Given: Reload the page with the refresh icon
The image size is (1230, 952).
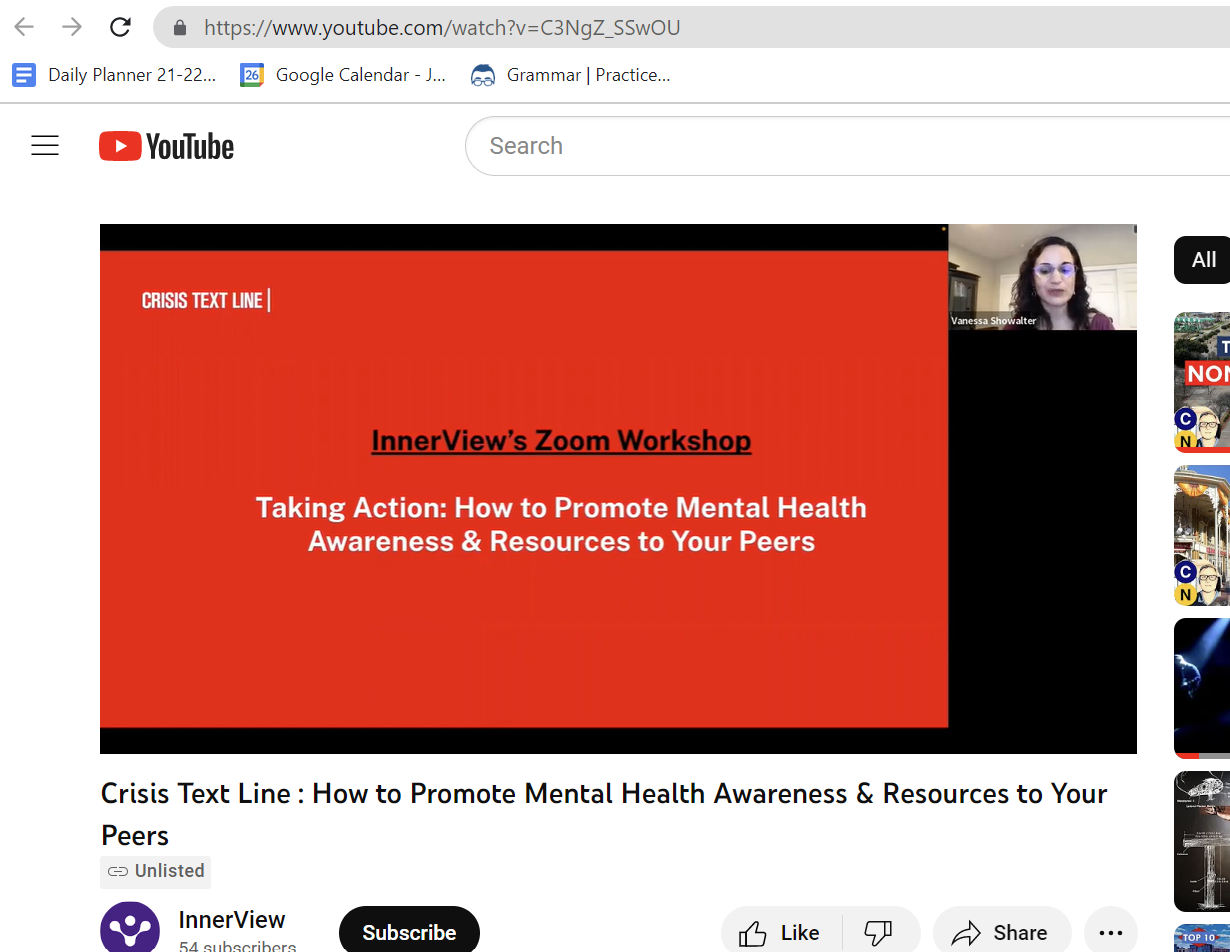Looking at the screenshot, I should pos(120,27).
